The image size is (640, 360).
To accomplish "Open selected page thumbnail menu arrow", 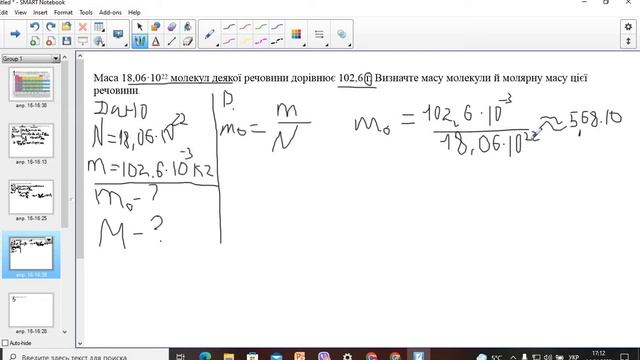I will tap(49, 240).
